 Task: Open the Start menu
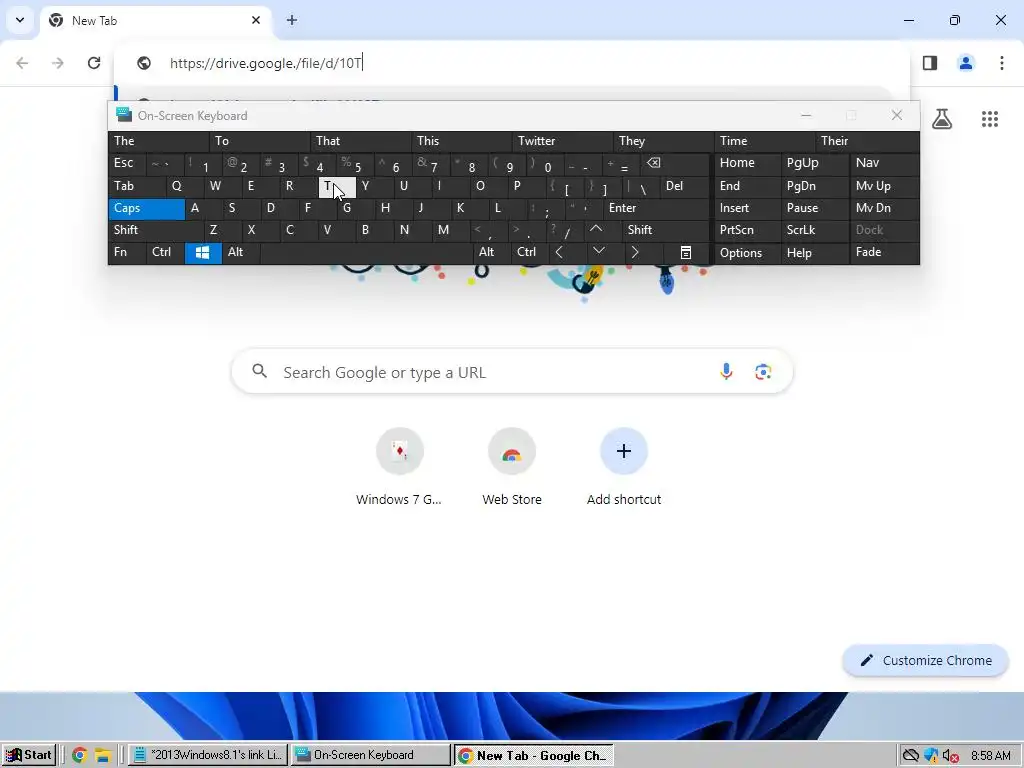(x=29, y=755)
